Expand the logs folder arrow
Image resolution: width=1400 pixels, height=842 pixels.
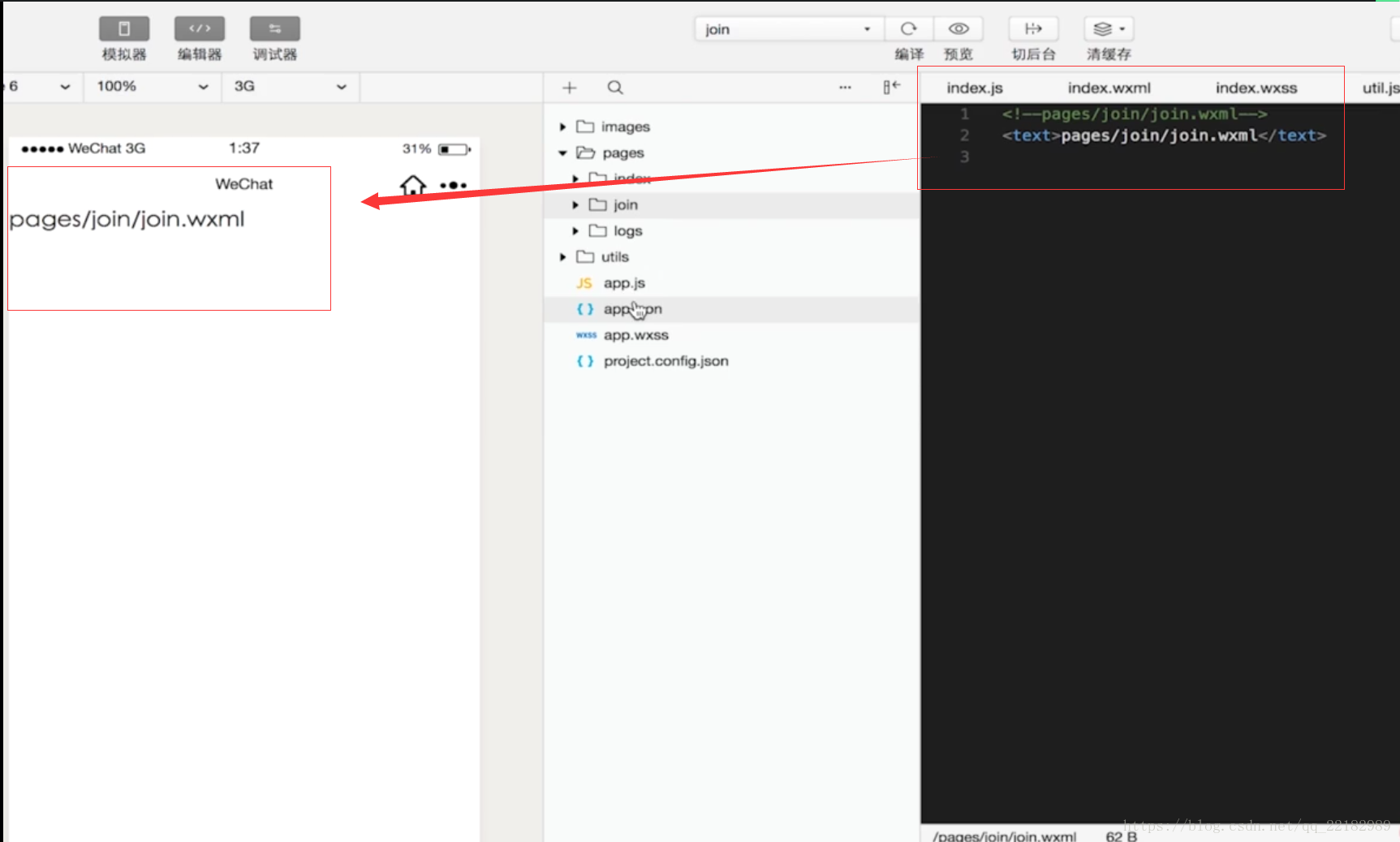575,231
